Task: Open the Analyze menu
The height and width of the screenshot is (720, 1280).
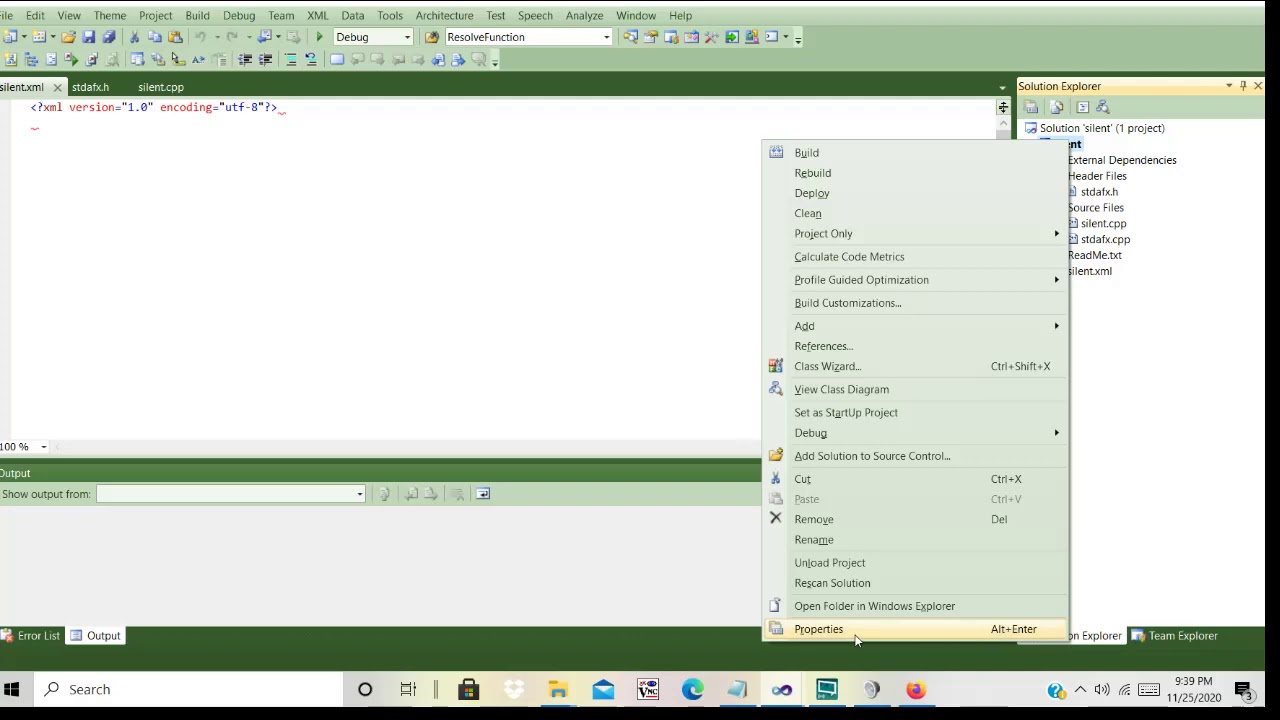Action: coord(584,15)
